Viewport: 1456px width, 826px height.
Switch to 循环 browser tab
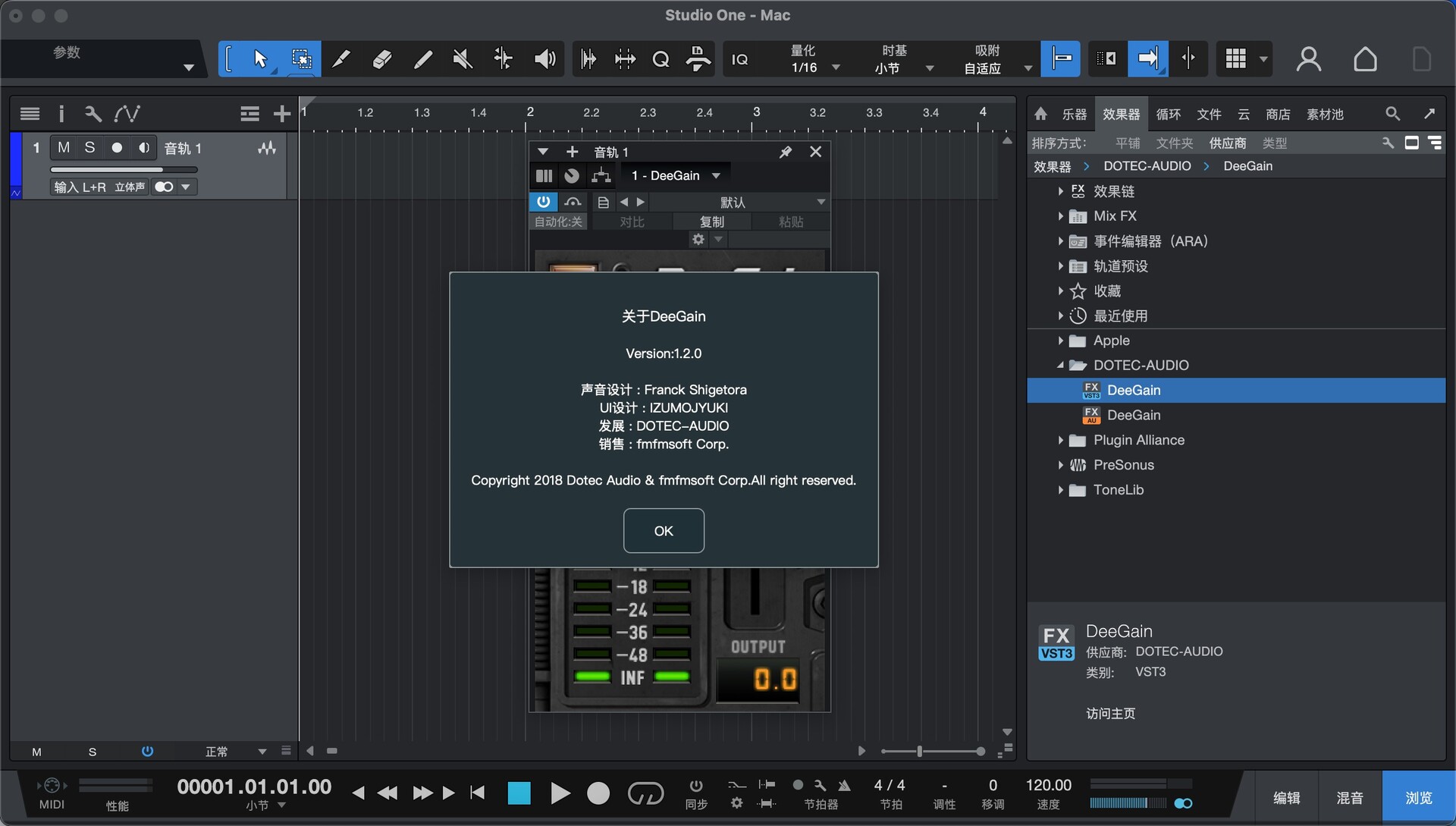[x=1168, y=115]
